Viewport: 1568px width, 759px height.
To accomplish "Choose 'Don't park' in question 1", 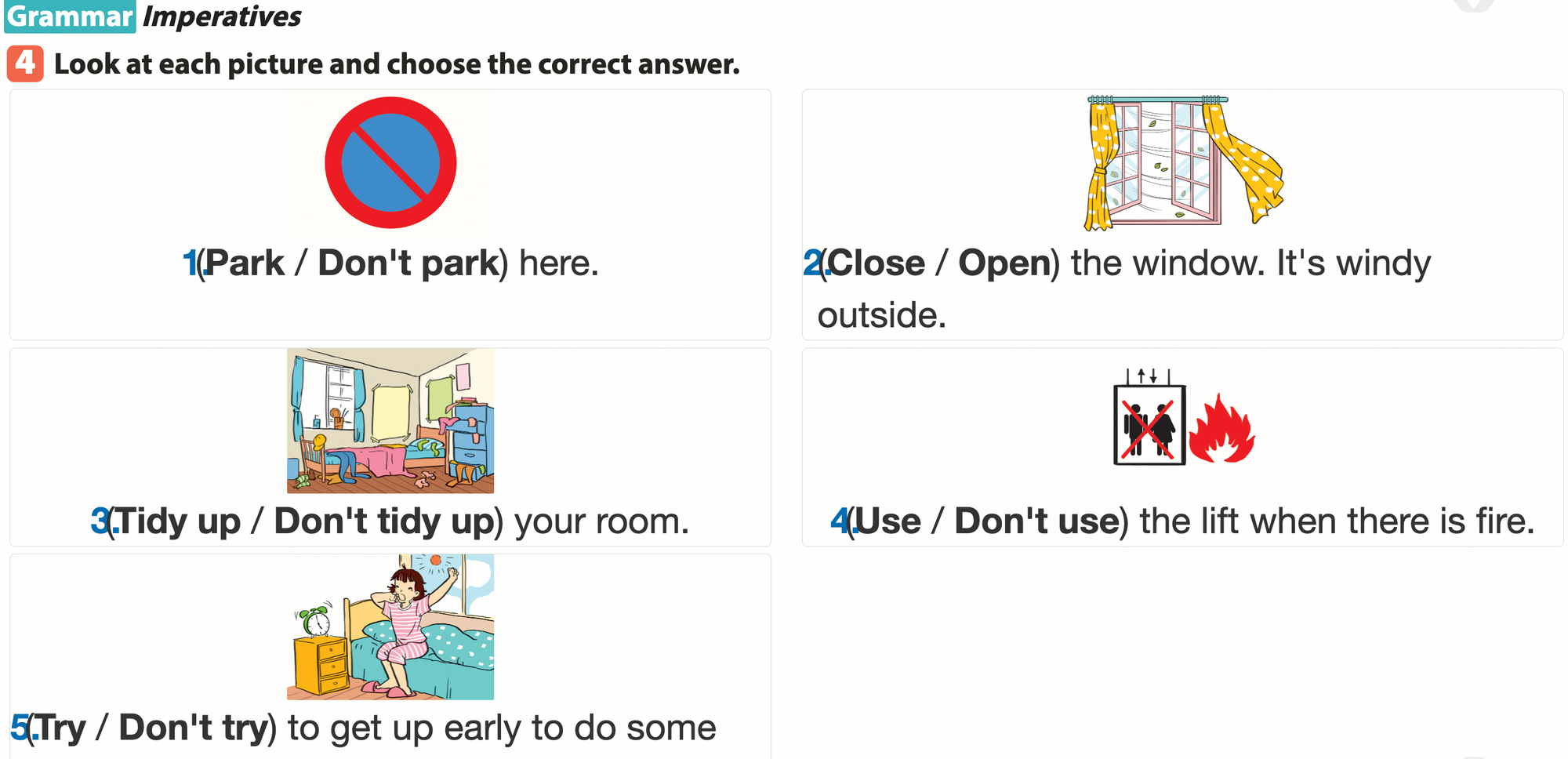I will (408, 263).
